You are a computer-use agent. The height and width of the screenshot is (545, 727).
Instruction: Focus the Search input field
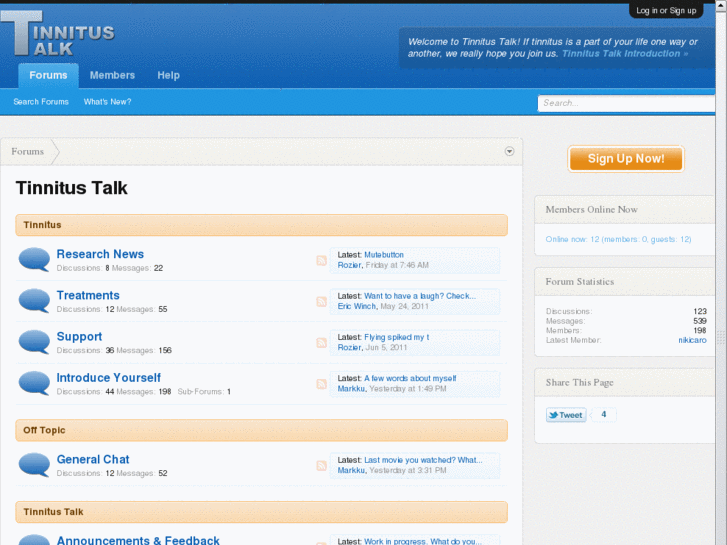pyautogui.click(x=626, y=103)
